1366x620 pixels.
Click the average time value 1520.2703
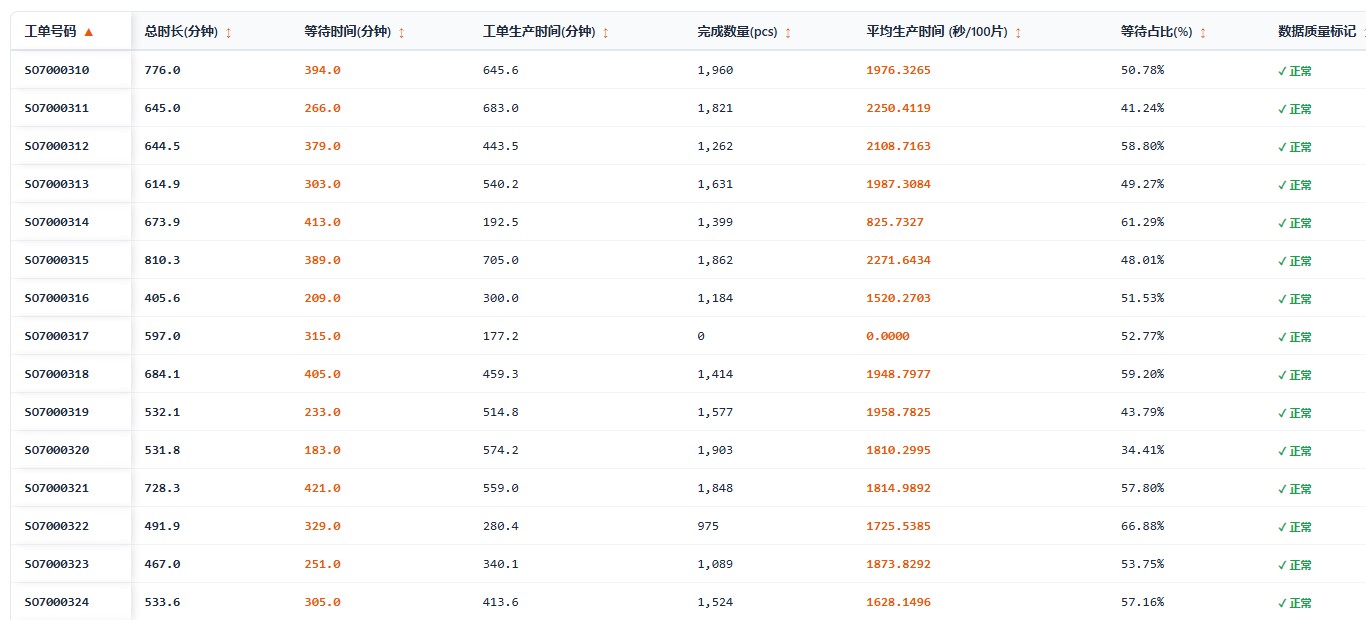point(899,298)
